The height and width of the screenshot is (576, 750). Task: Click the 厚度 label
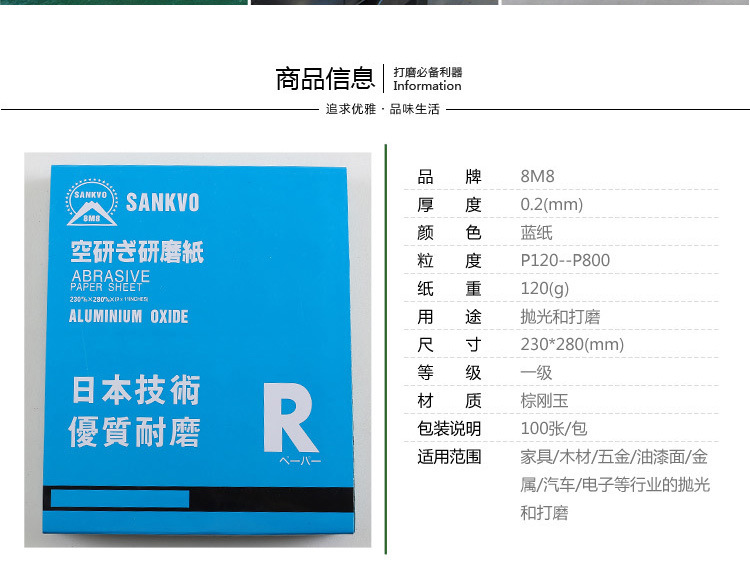click(449, 205)
